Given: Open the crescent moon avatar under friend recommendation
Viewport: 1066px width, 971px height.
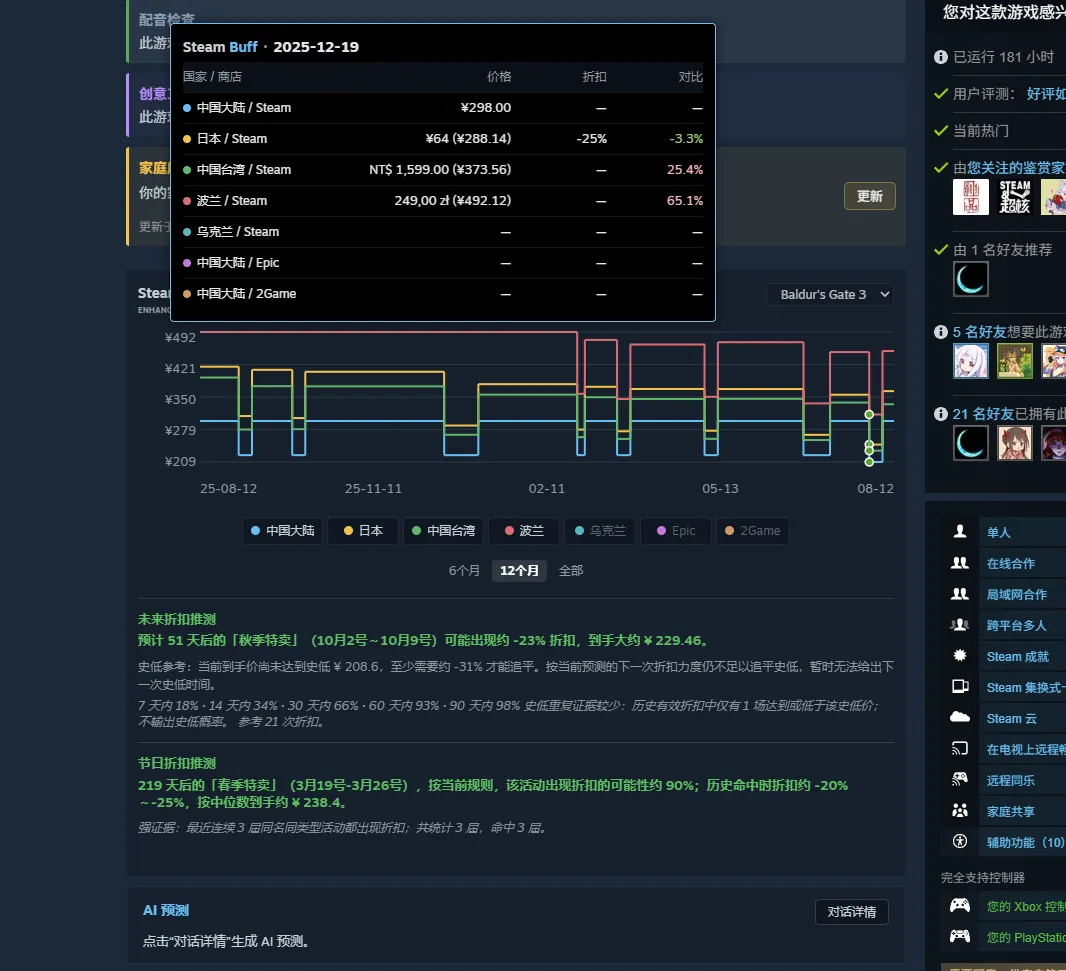Looking at the screenshot, I should click(x=970, y=279).
